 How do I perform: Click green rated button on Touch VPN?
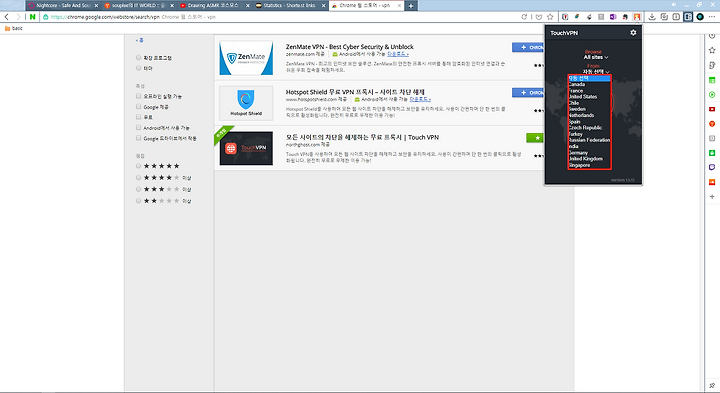click(x=535, y=138)
